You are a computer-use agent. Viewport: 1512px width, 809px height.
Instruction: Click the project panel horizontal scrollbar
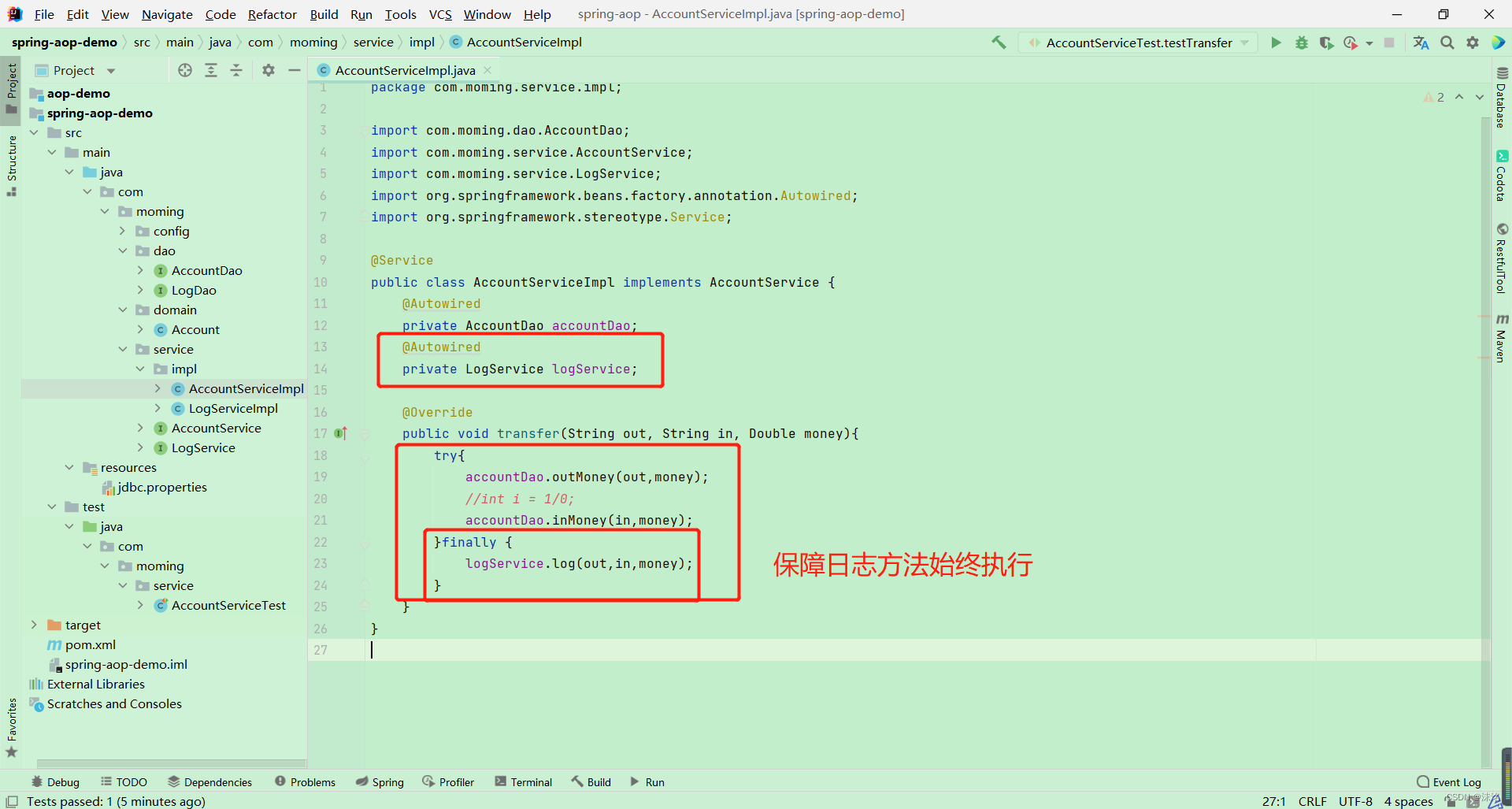pyautogui.click(x=171, y=763)
